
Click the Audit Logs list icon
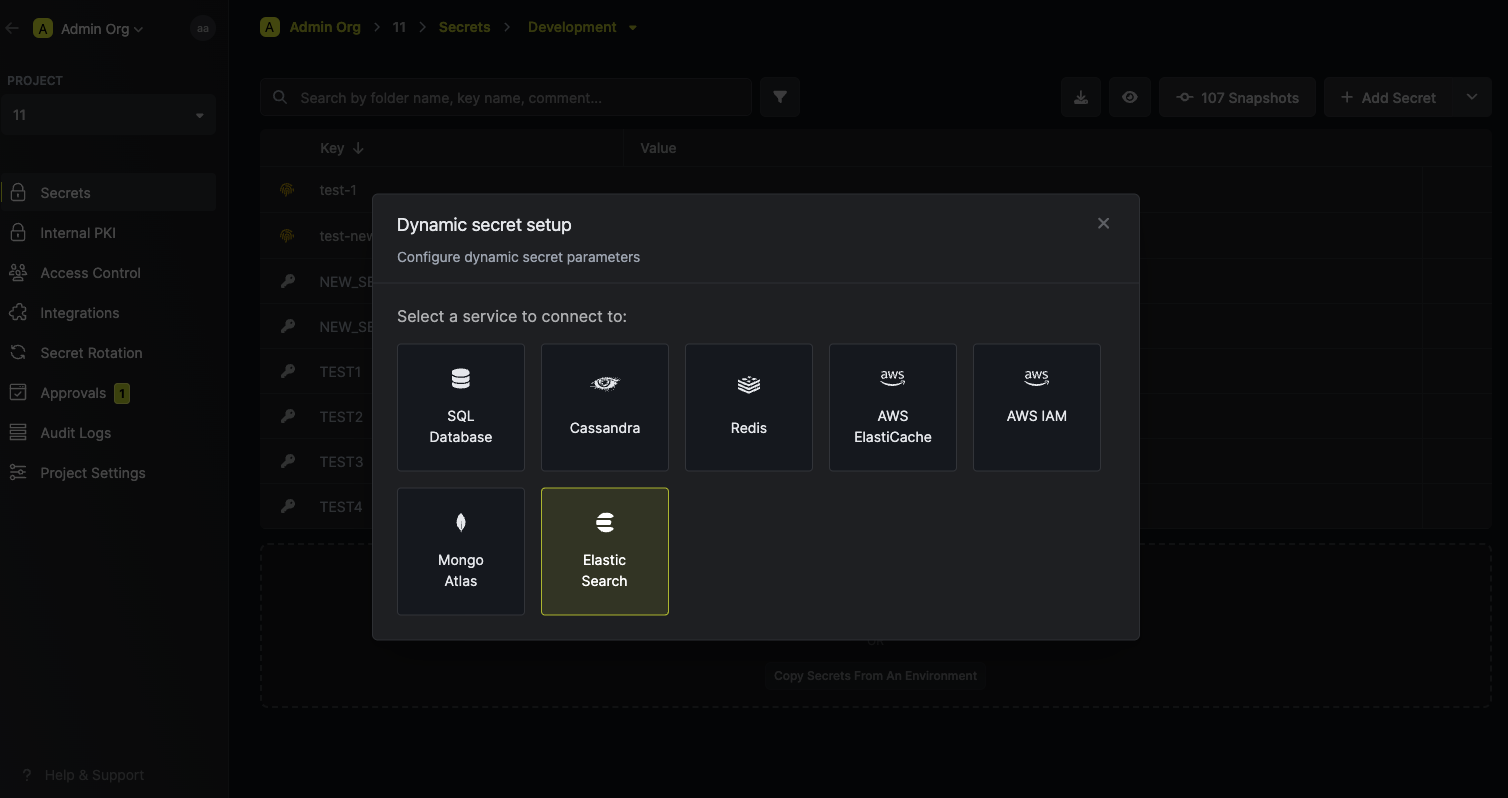[18, 432]
